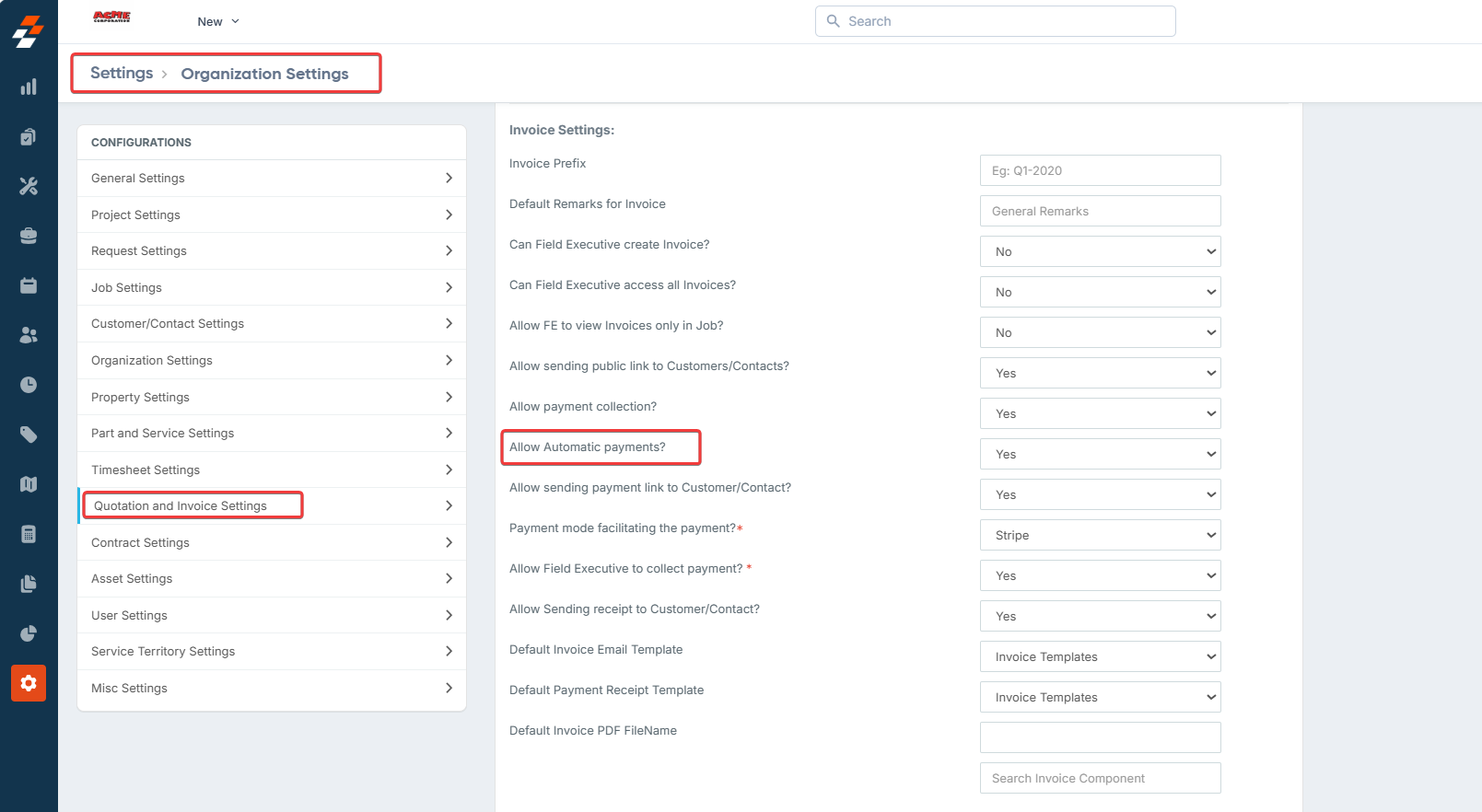Open the people sidebar icon
Viewport: 1482px width, 812px height.
click(29, 335)
